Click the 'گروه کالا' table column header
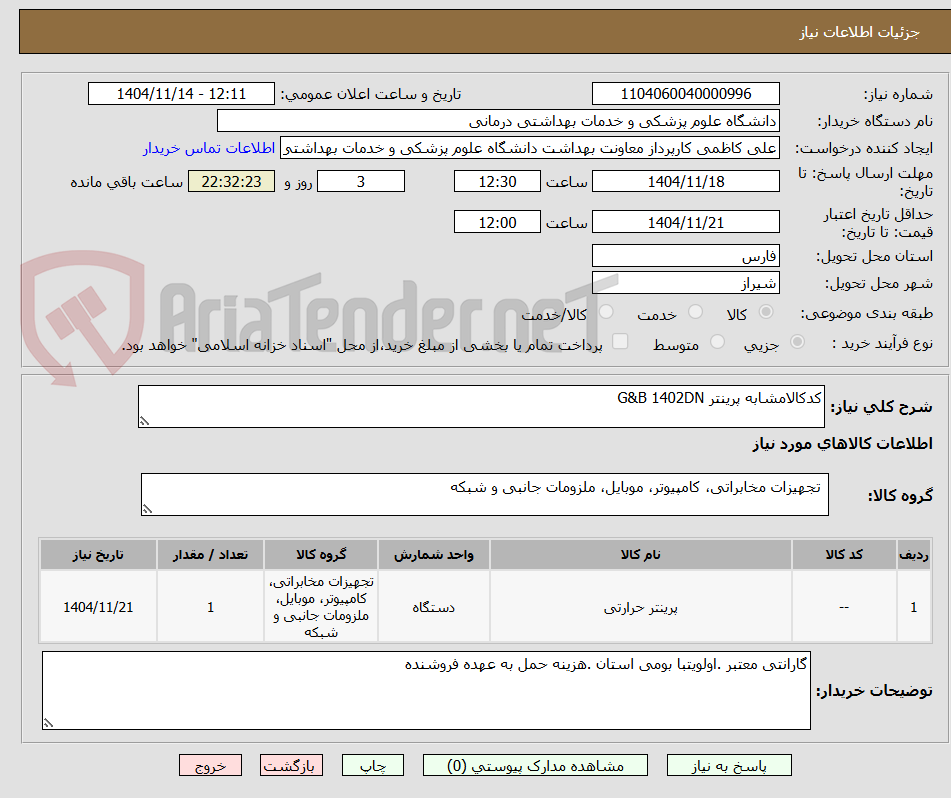The width and height of the screenshot is (951, 798). tap(321, 555)
